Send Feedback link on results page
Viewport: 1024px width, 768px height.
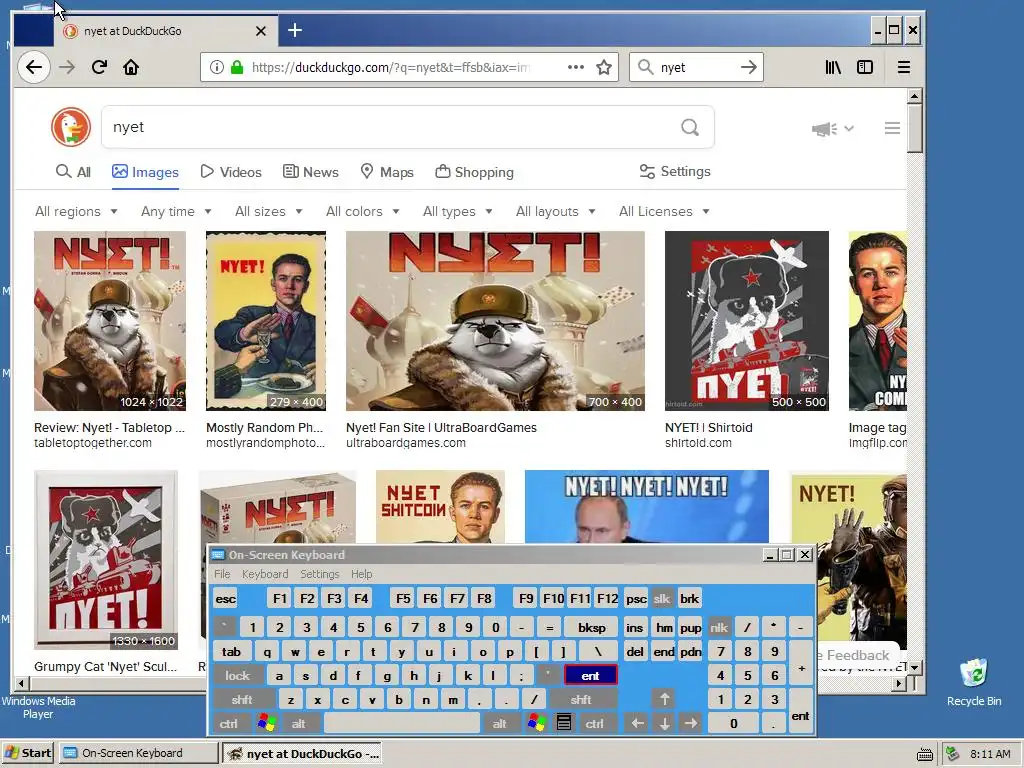[x=857, y=655]
